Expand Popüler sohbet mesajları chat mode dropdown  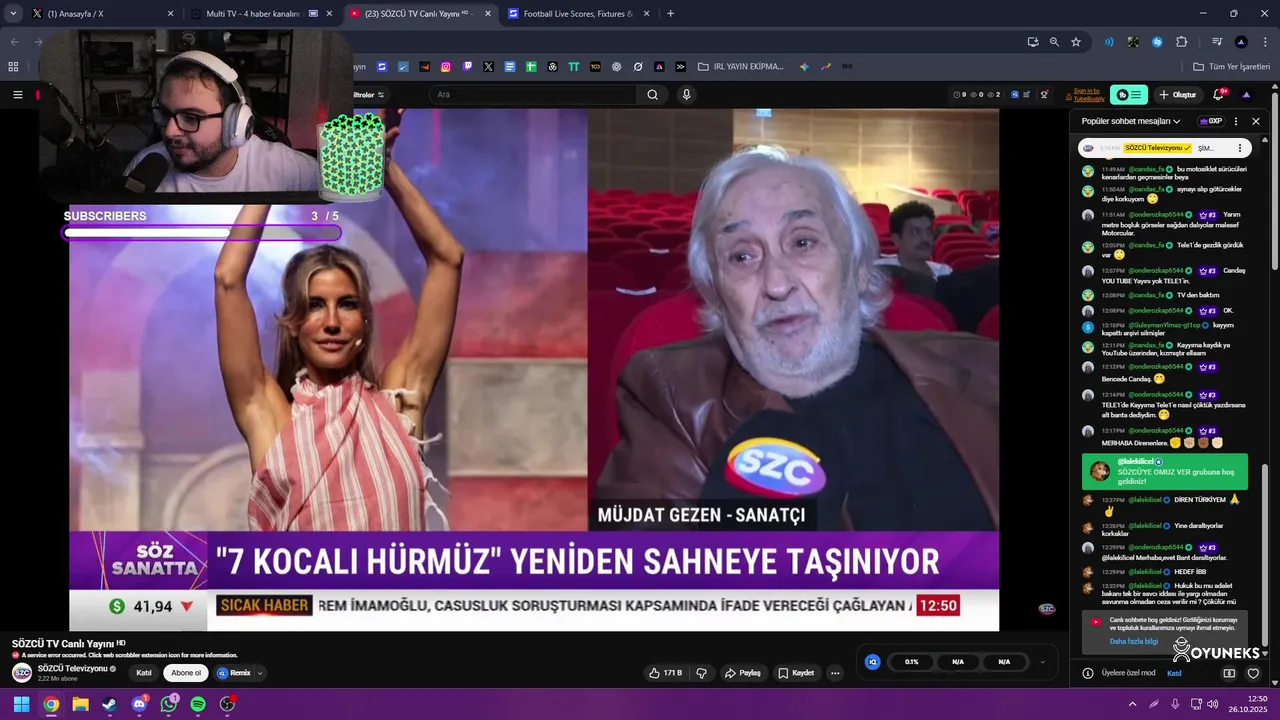coord(1131,121)
